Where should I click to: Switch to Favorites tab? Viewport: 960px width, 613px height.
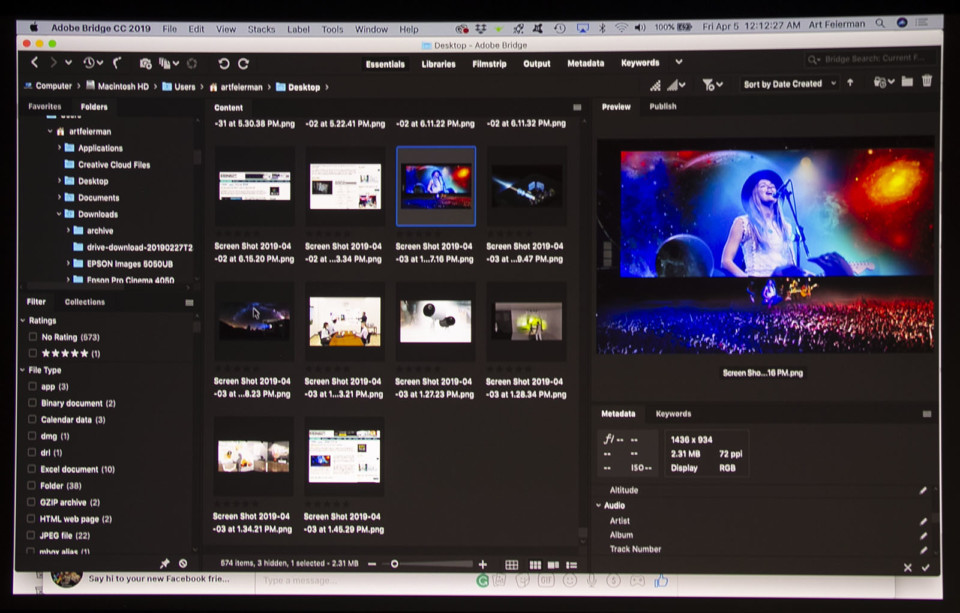(45, 106)
